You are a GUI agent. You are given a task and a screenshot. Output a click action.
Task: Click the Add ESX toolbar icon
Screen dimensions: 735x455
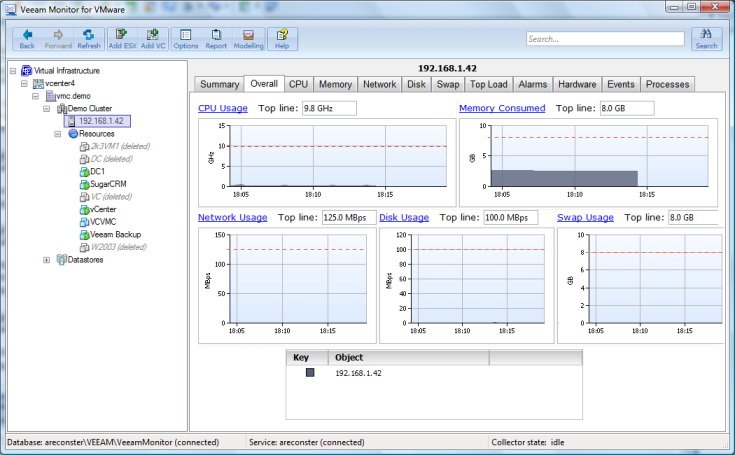click(x=122, y=38)
